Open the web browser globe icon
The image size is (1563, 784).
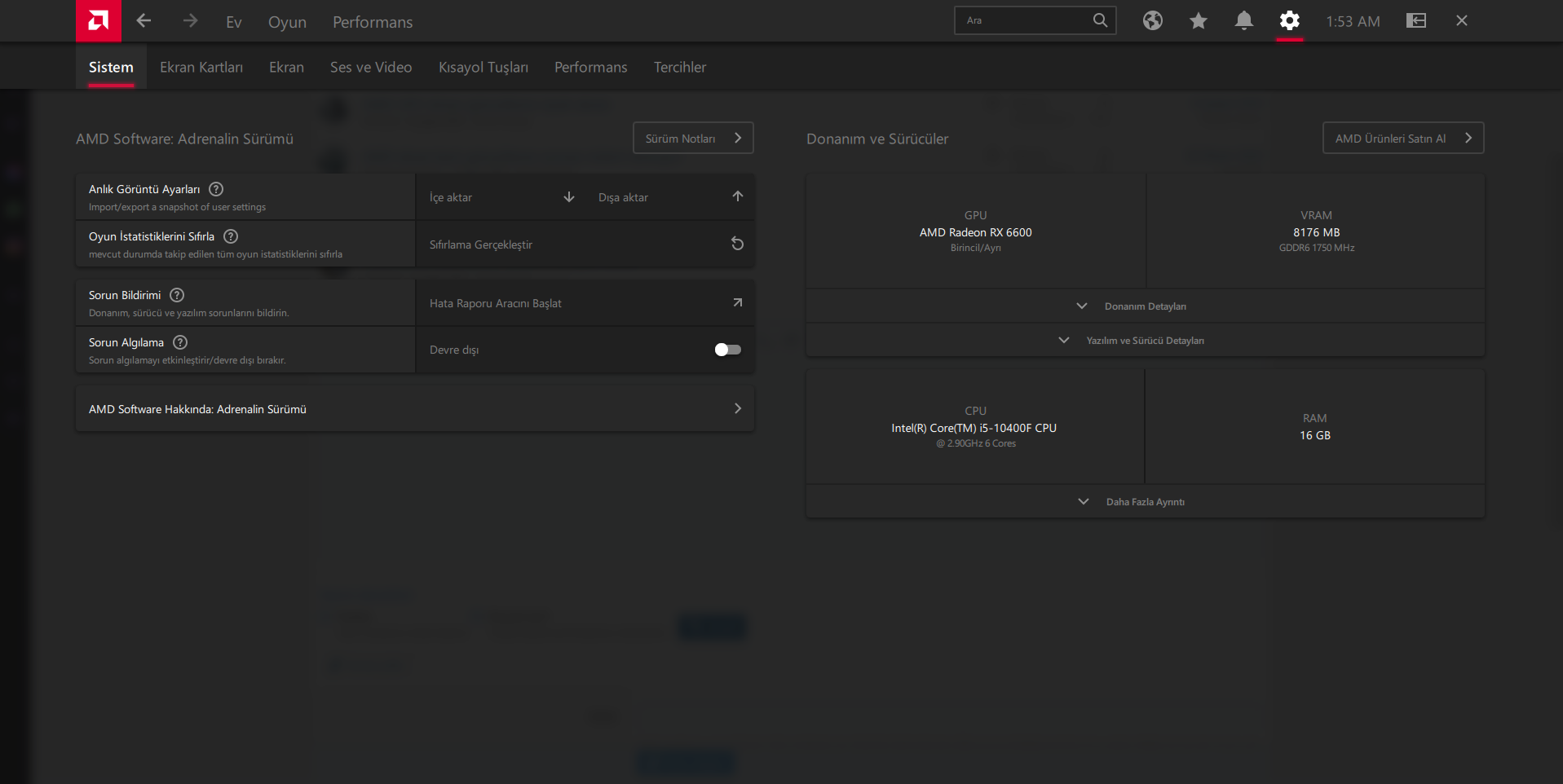(1152, 20)
